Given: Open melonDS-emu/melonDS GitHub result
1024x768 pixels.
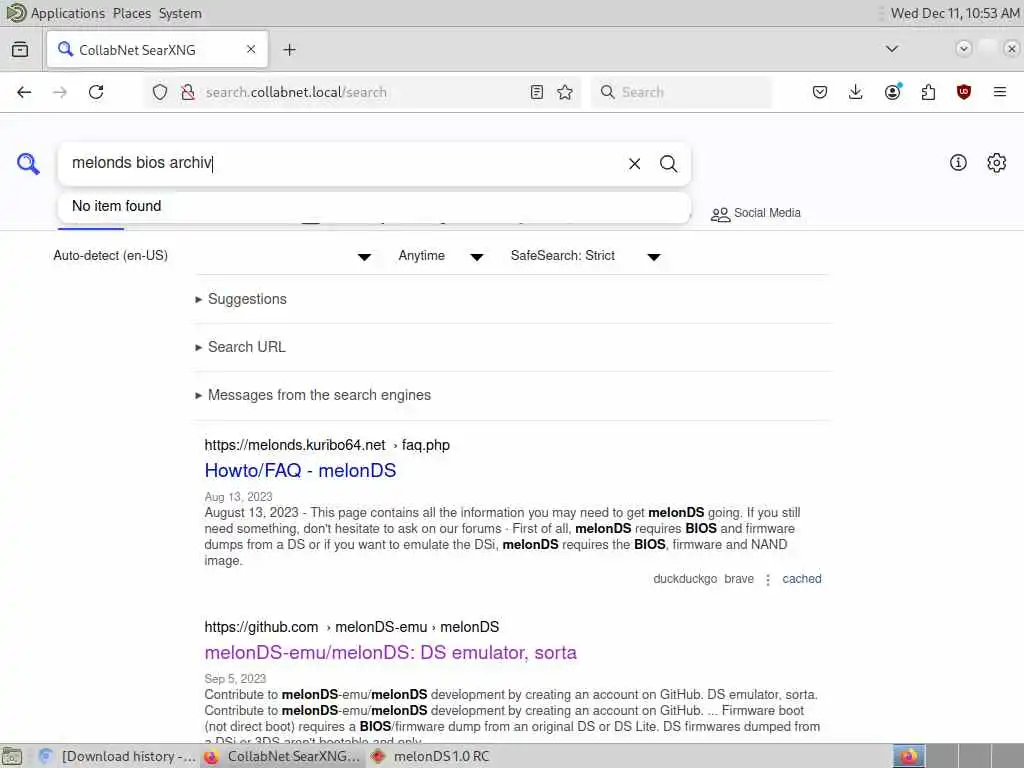Looking at the screenshot, I should click(391, 652).
